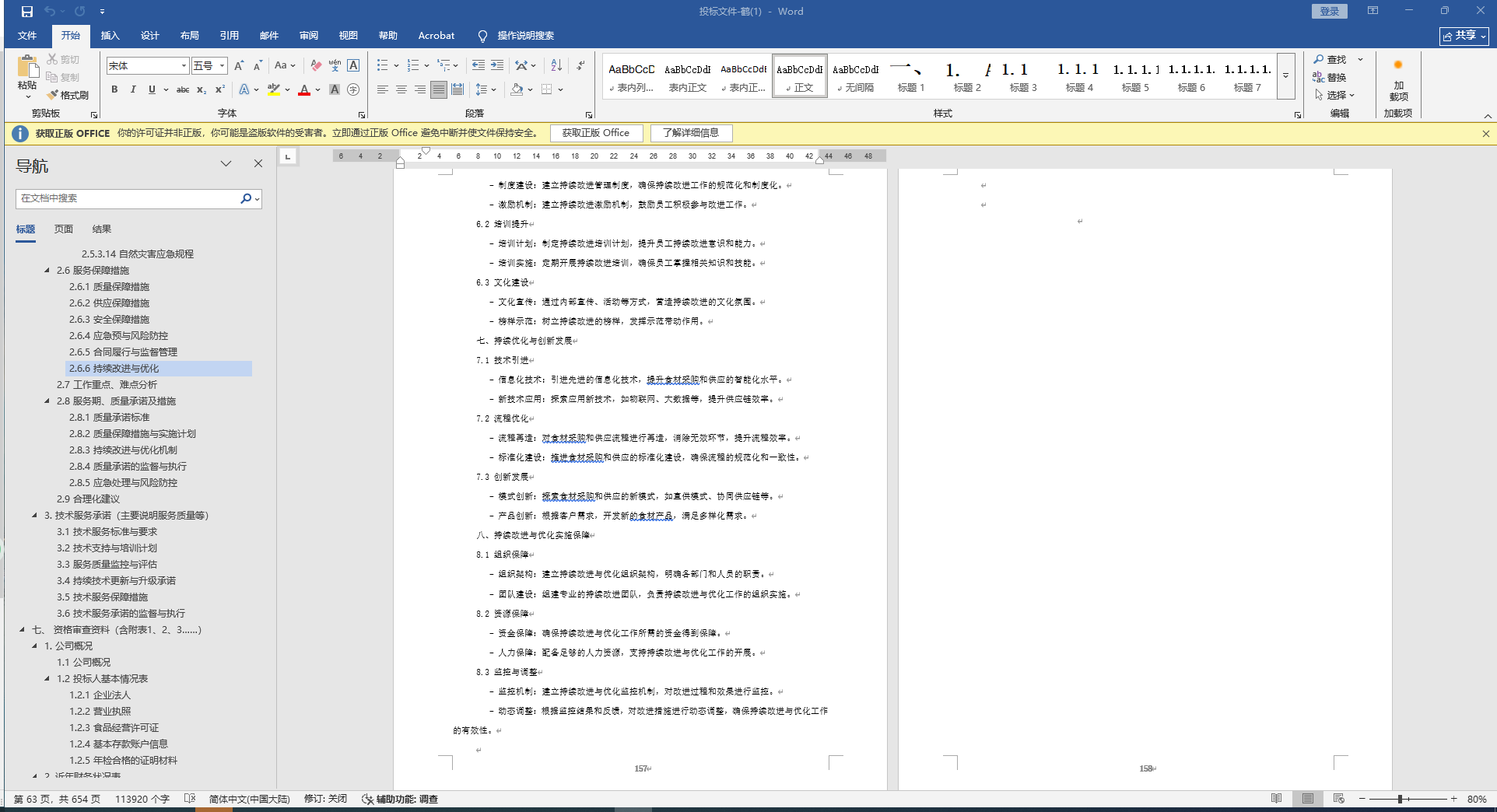The image size is (1497, 812).
Task: Click the increase indent icon
Action: pos(497,65)
